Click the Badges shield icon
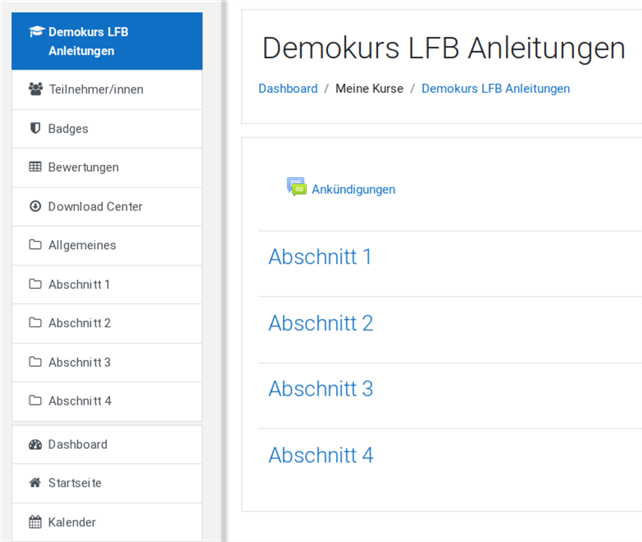Screen dimensions: 642x542 pyautogui.click(x=36, y=129)
